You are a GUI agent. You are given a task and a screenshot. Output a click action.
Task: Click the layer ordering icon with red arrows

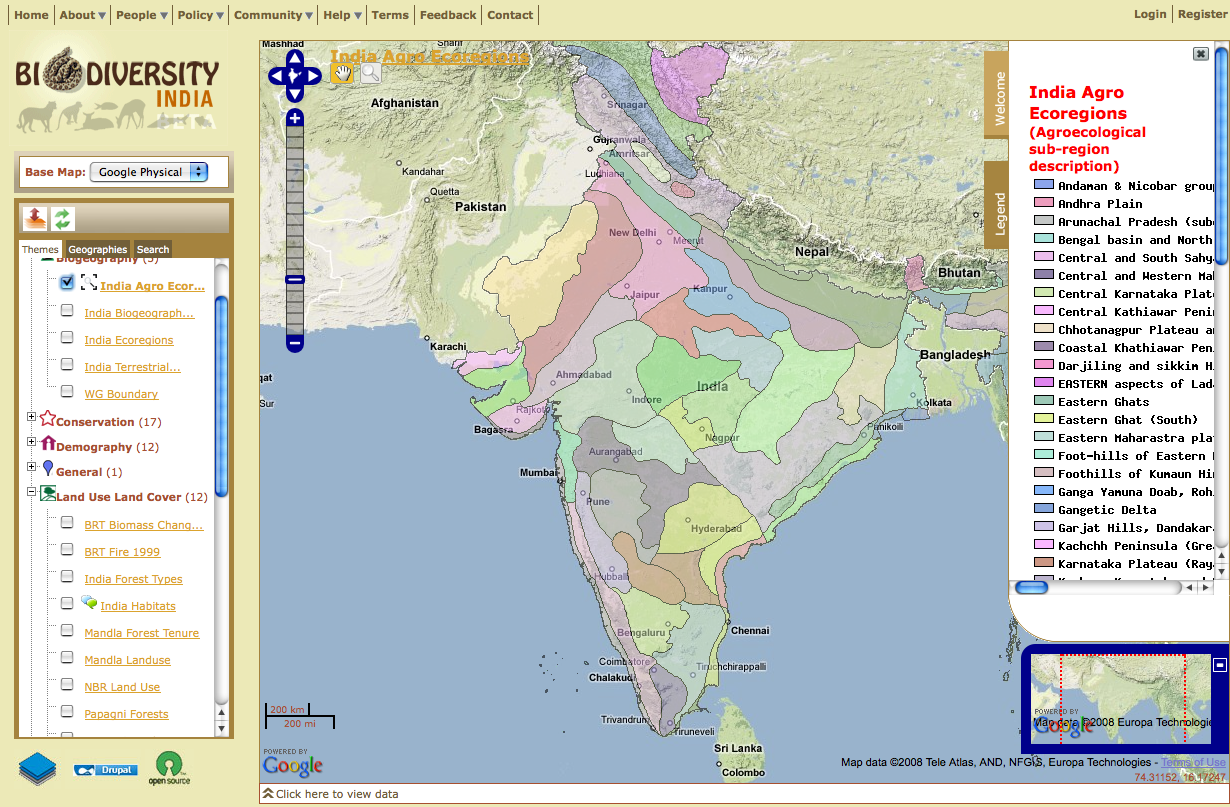[36, 218]
